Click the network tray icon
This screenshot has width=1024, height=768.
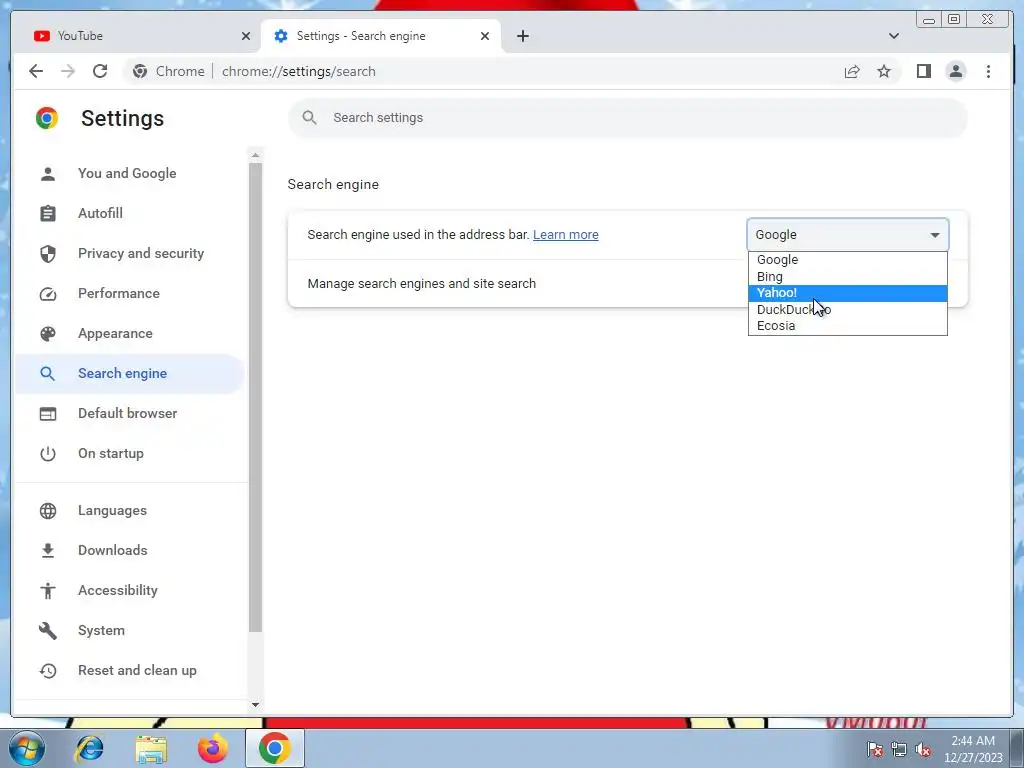899,749
